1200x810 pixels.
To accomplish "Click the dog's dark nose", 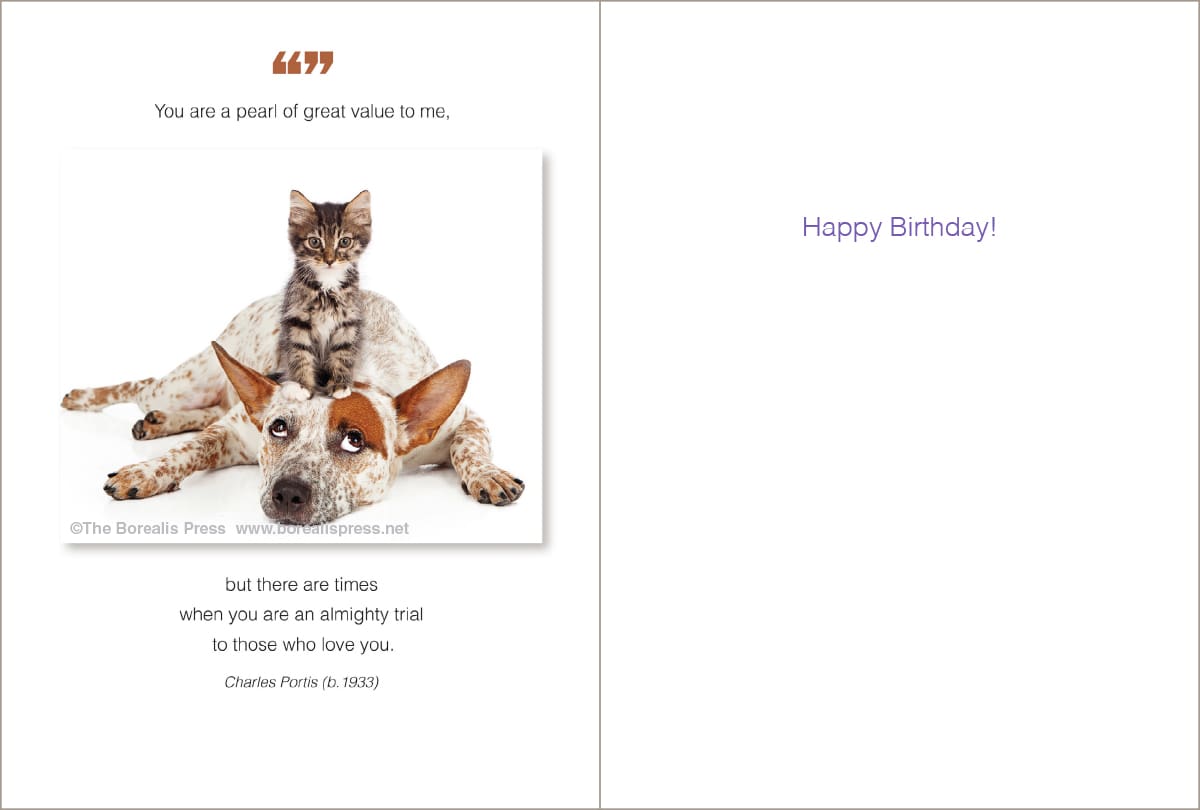I will 291,494.
